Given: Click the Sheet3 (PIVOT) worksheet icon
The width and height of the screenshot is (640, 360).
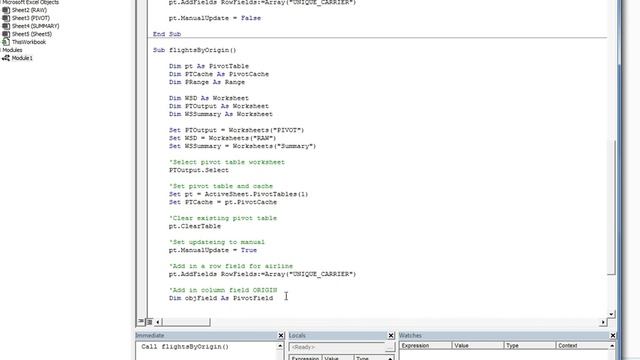Looking at the screenshot, I should point(6,18).
